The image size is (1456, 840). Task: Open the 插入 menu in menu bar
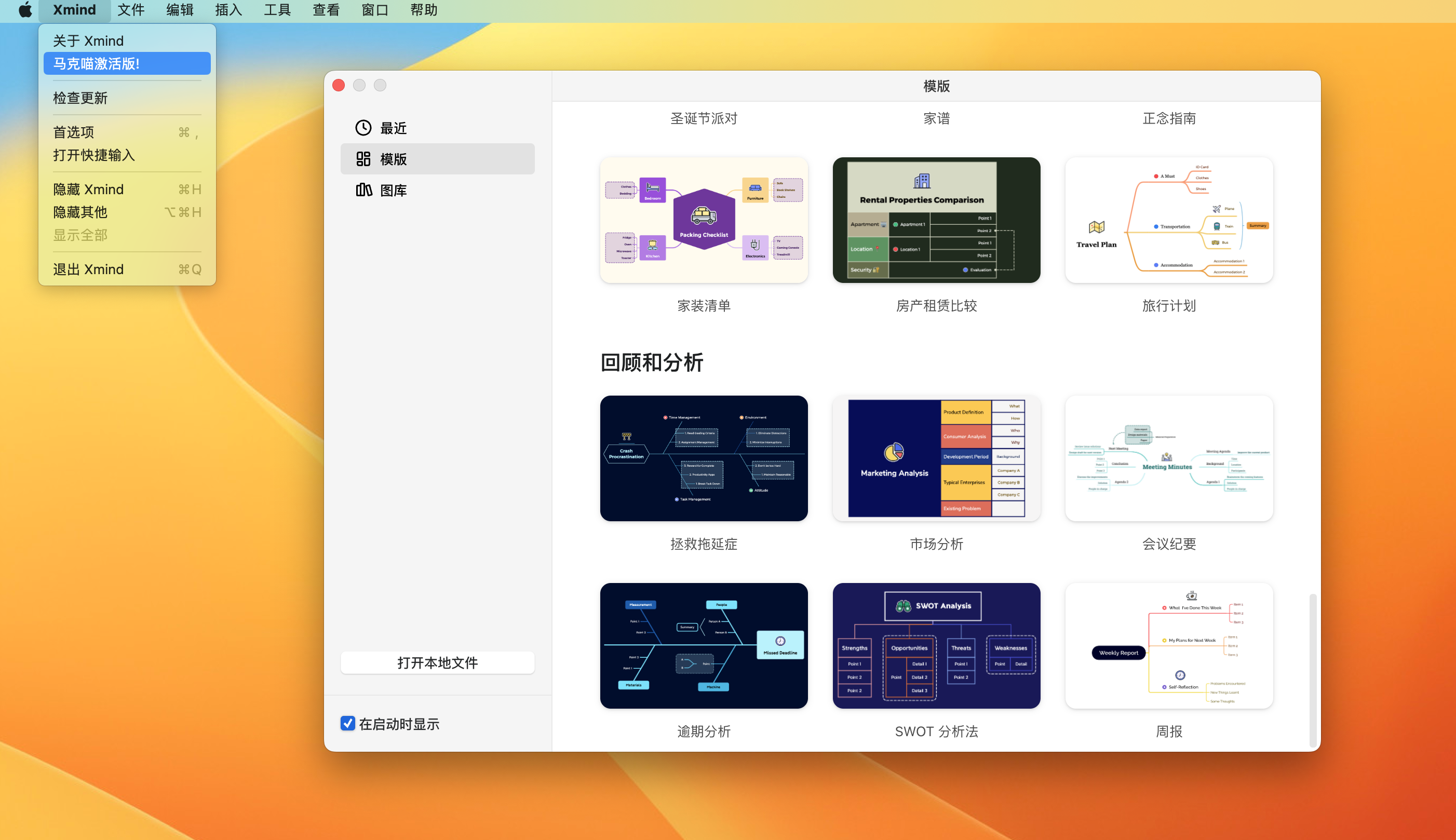tap(228, 10)
